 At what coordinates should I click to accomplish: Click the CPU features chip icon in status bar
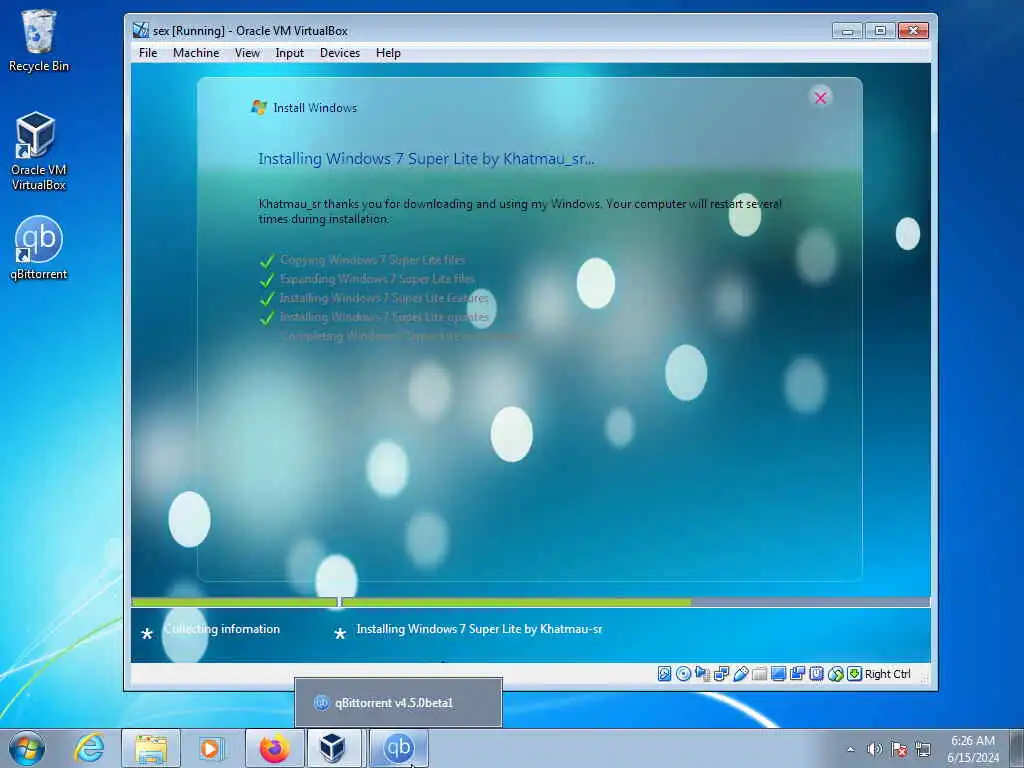[x=816, y=674]
